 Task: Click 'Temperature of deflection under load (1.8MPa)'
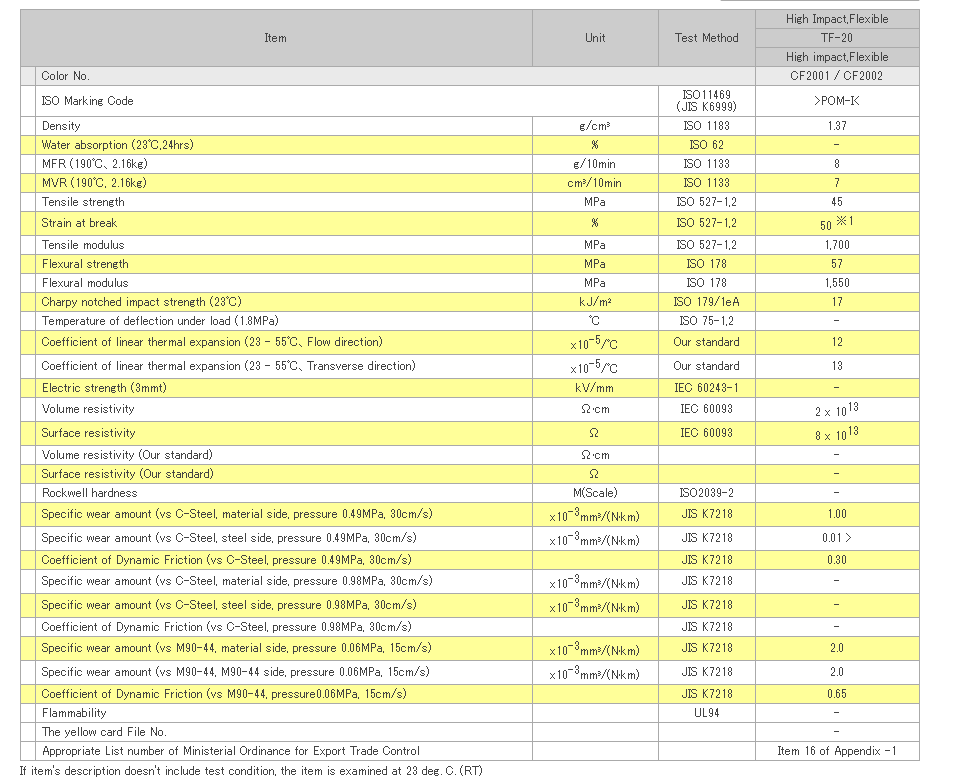click(160, 321)
